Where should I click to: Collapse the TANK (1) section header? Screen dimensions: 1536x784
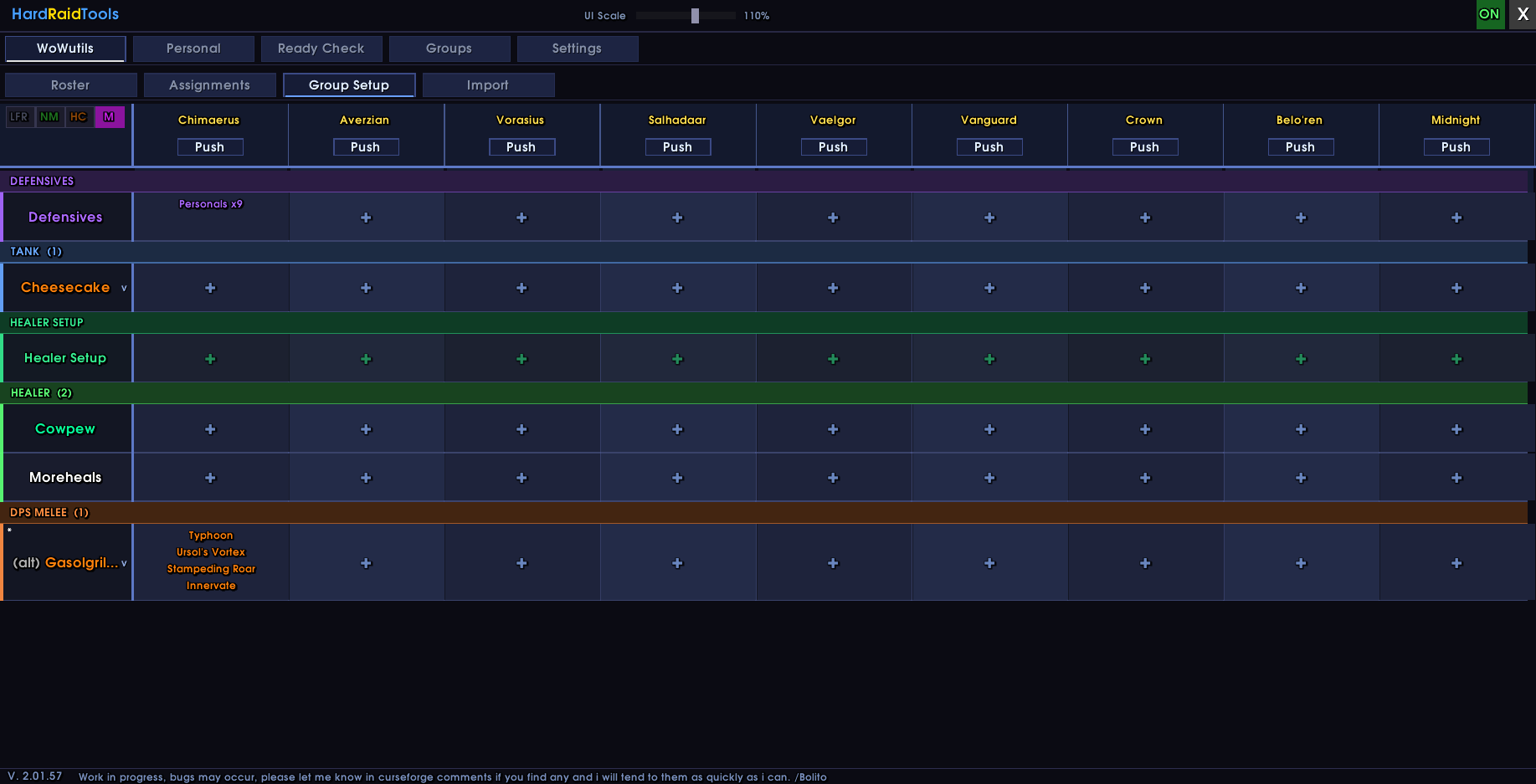(764, 251)
